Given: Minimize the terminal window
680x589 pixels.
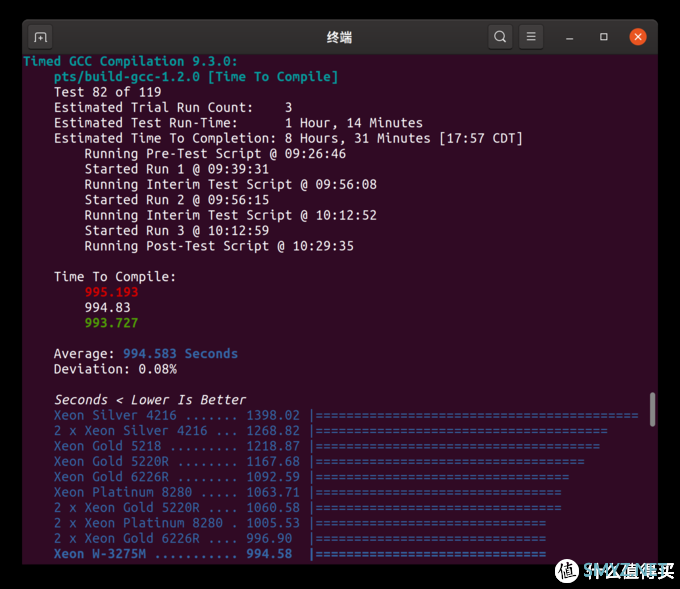Looking at the screenshot, I should 569,37.
